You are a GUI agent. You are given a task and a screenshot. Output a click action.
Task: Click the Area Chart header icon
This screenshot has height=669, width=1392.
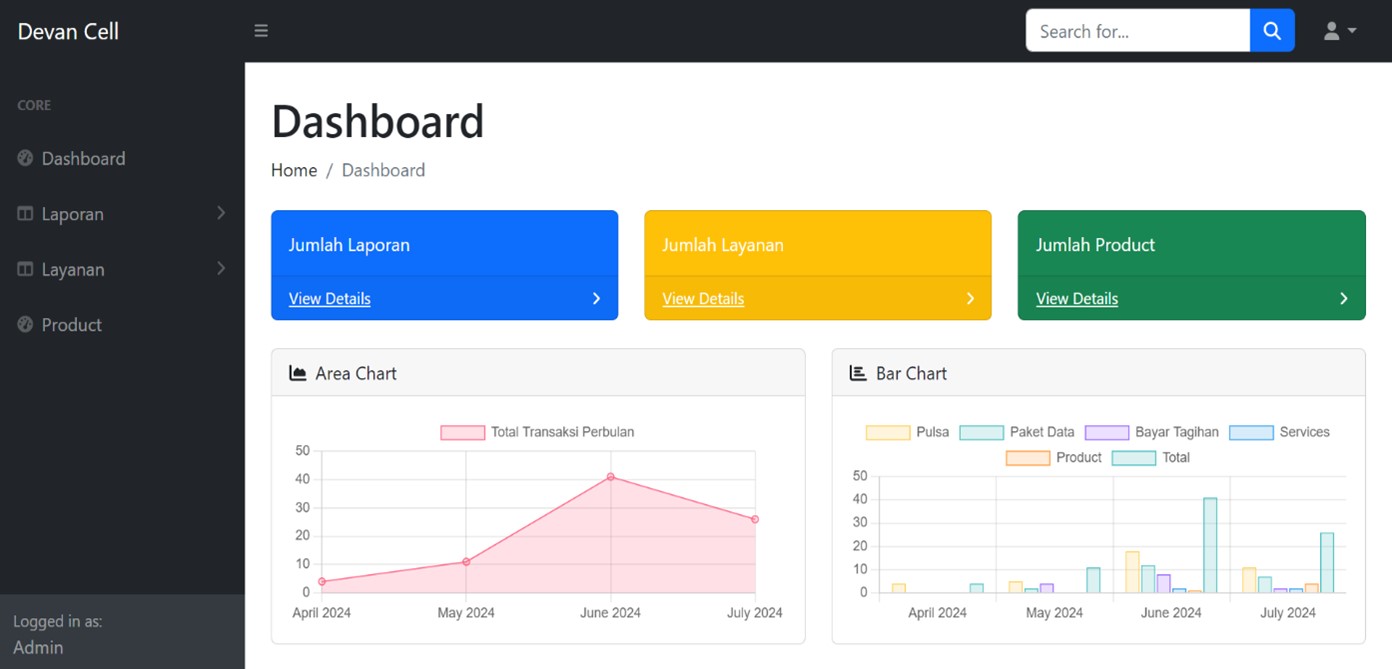[298, 373]
